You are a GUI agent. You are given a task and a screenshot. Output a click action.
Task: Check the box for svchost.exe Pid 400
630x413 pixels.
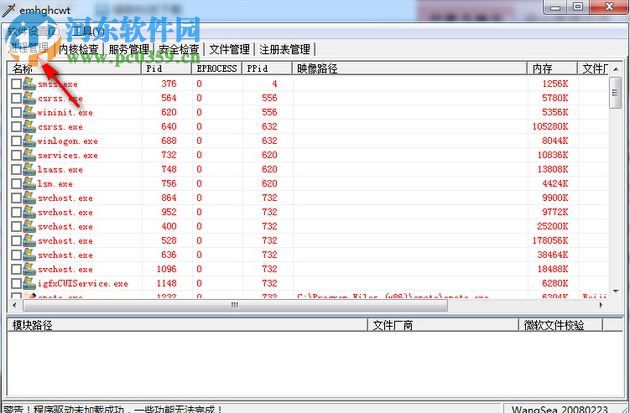coord(16,227)
